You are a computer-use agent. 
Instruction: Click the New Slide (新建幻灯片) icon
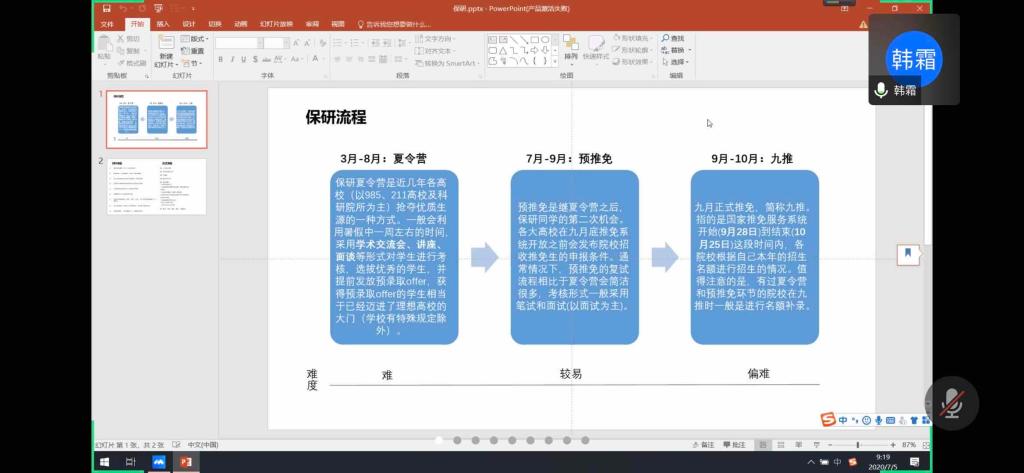165,43
